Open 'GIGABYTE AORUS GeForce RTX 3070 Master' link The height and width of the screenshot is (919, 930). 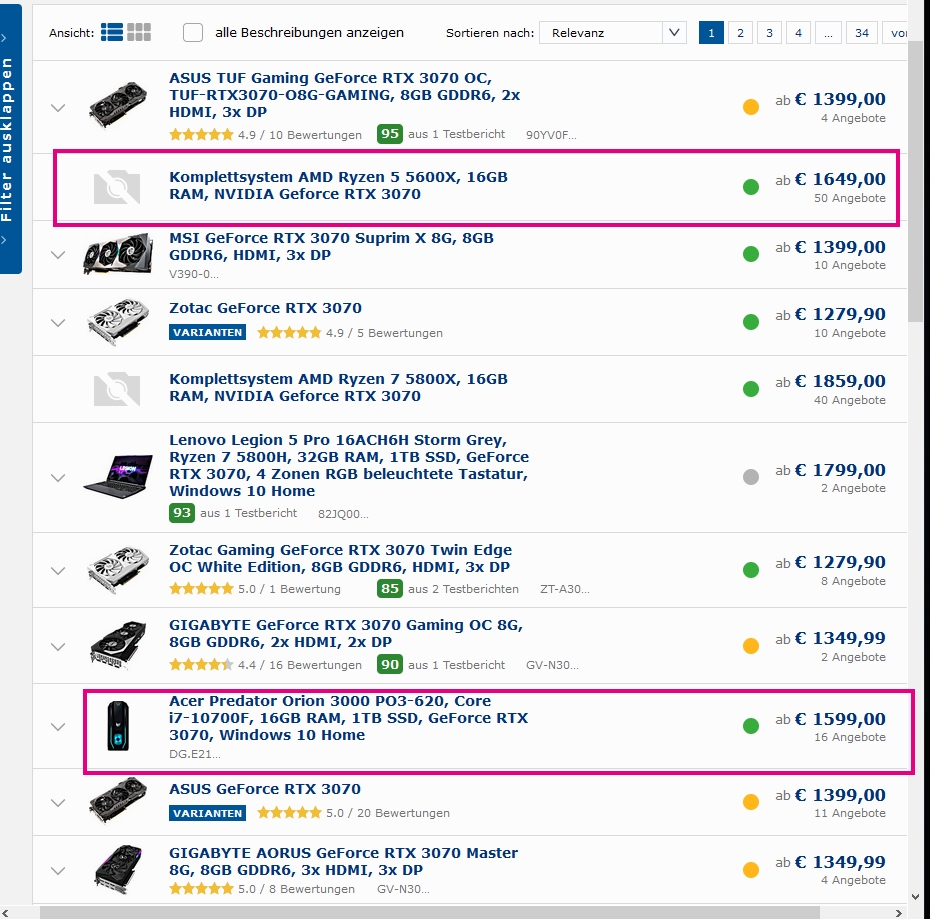[343, 861]
